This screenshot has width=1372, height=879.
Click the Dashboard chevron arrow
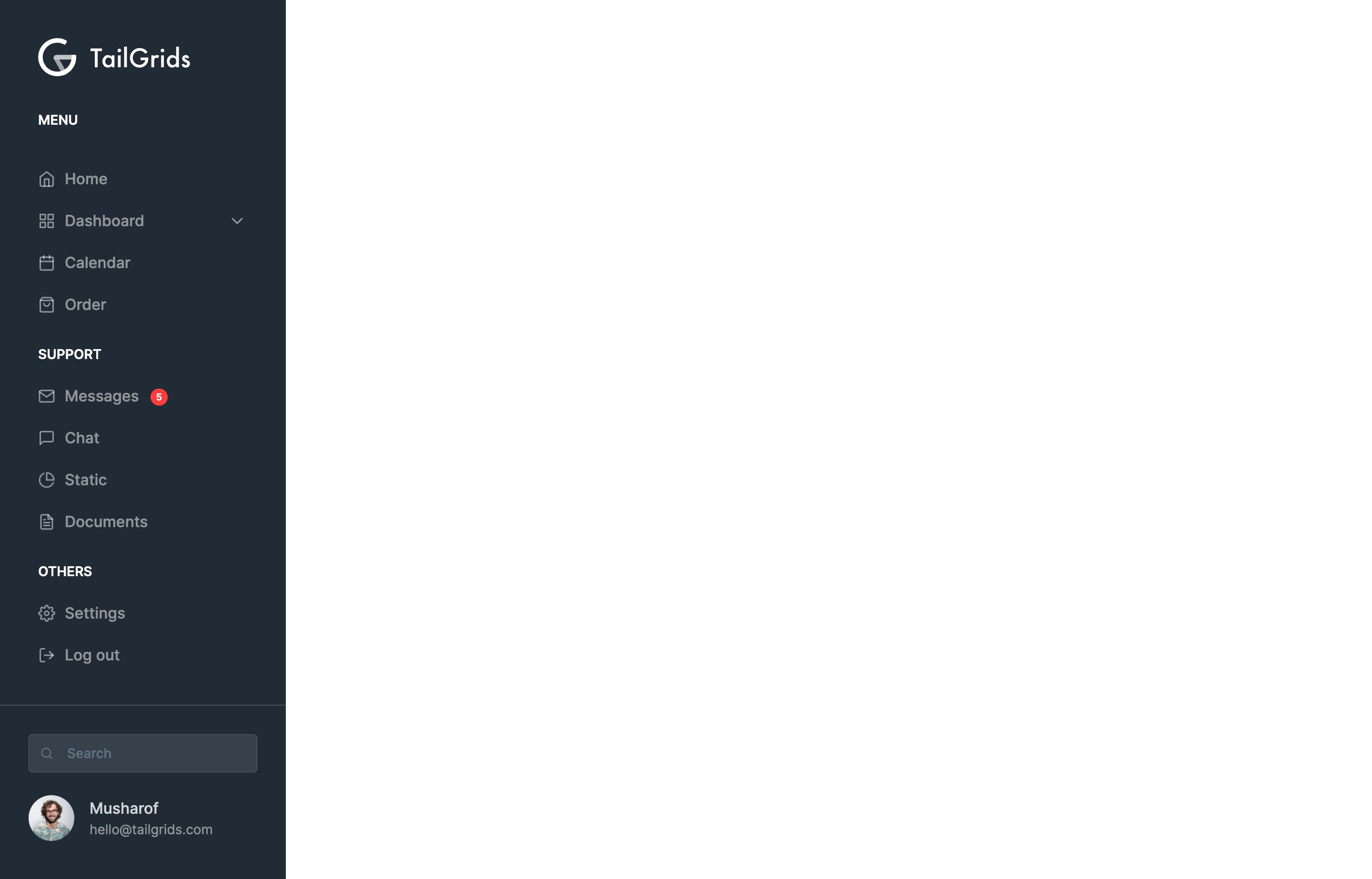[x=237, y=220]
